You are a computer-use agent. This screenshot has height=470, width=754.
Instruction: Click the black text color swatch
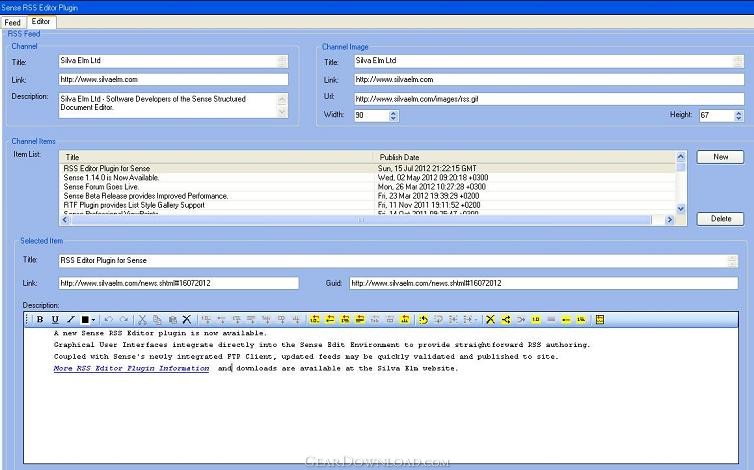85,319
